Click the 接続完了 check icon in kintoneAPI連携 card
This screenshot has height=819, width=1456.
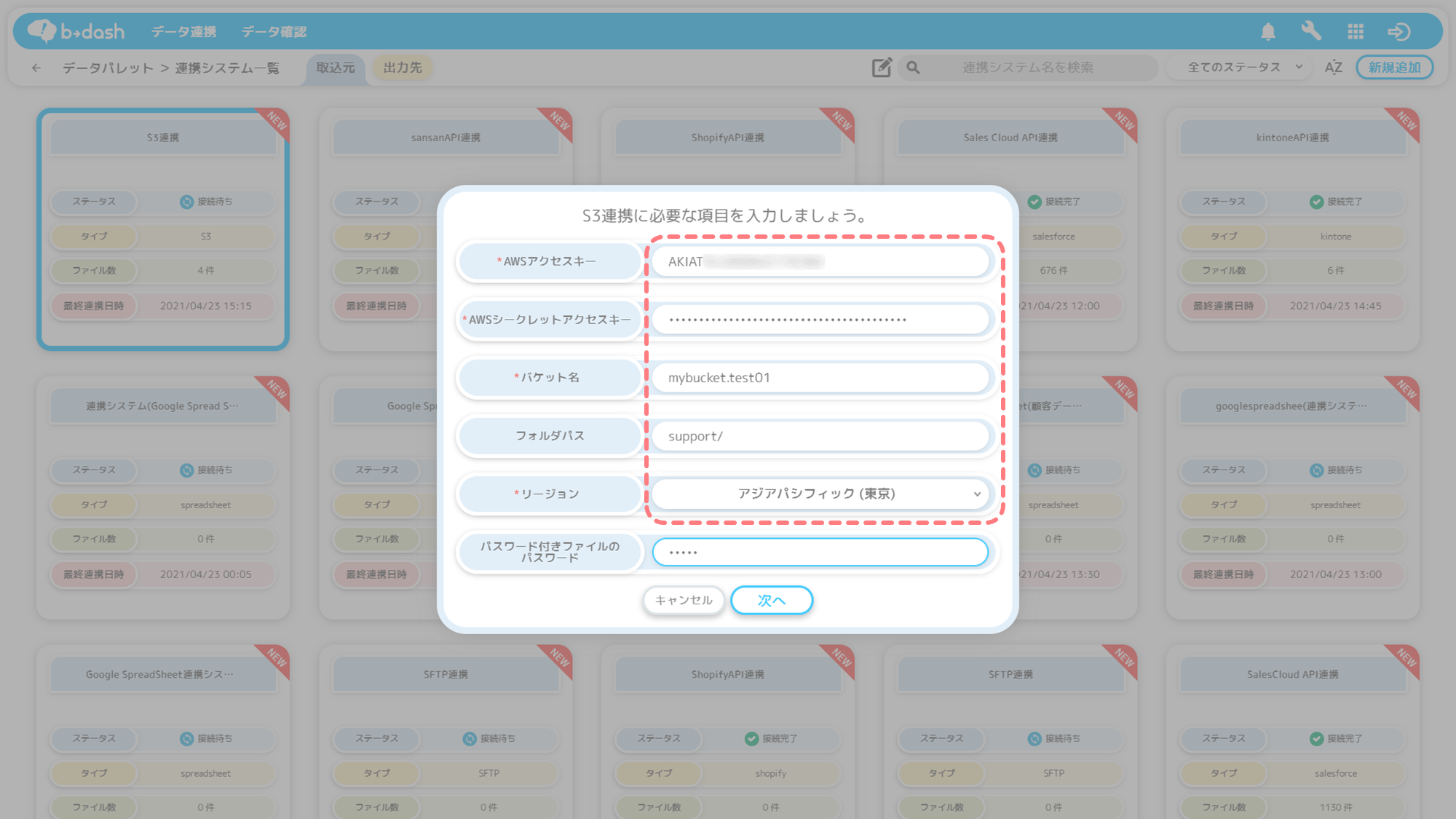point(1316,202)
